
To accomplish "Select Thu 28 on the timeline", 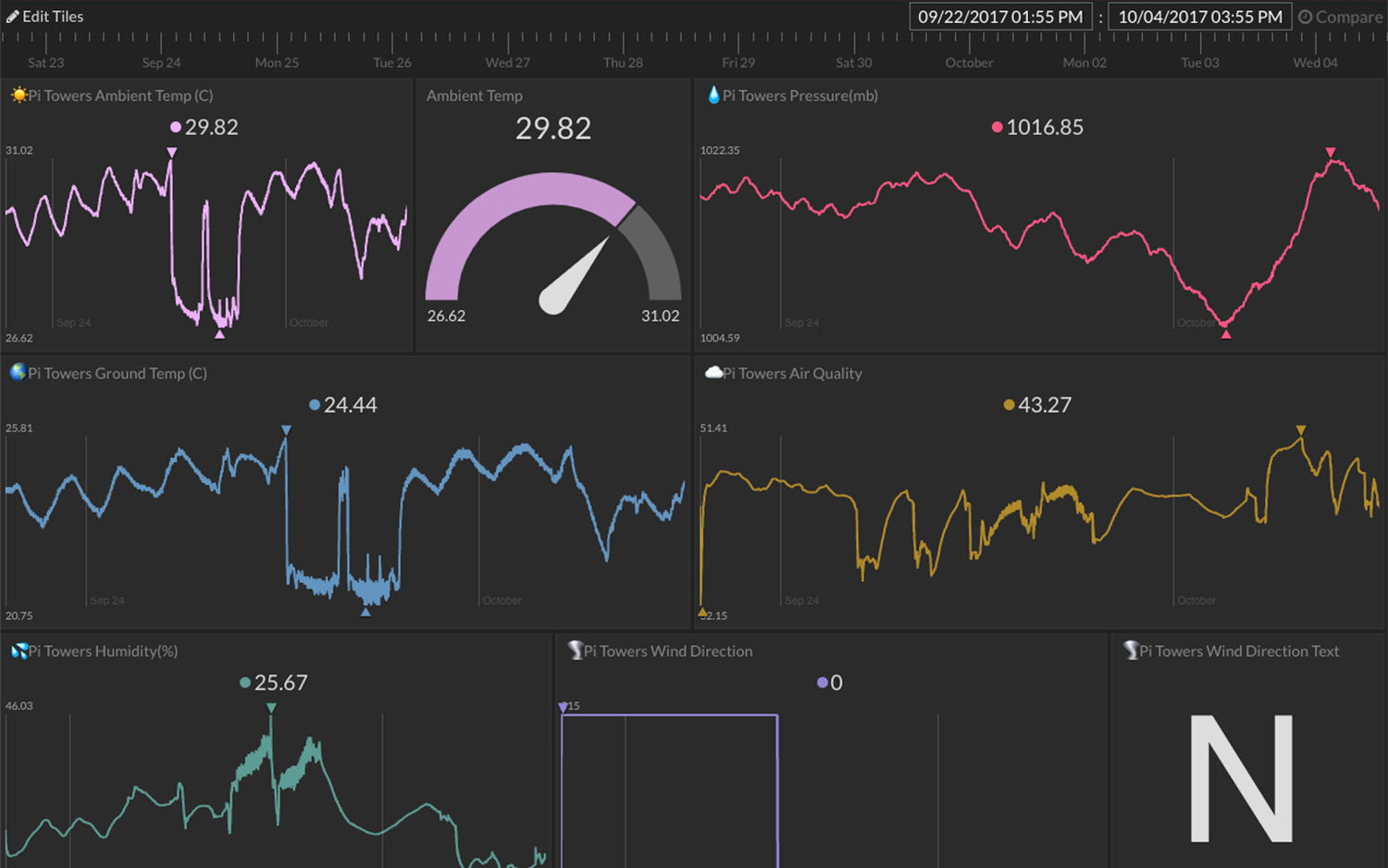I will pos(623,63).
